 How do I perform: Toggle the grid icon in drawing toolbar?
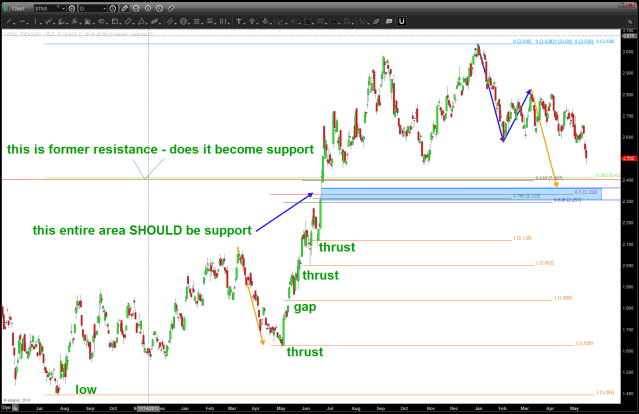[x=307, y=21]
